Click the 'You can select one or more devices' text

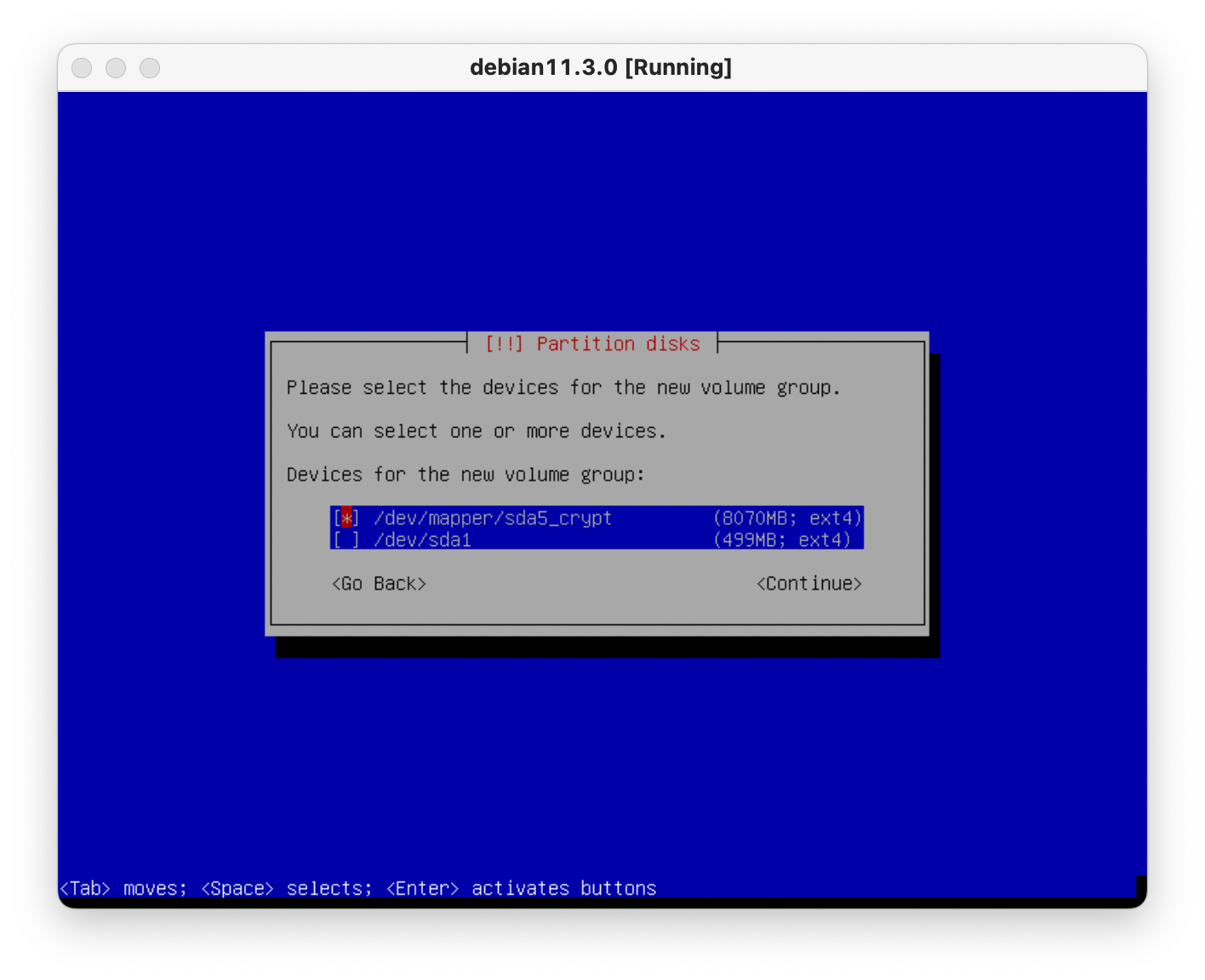point(476,431)
